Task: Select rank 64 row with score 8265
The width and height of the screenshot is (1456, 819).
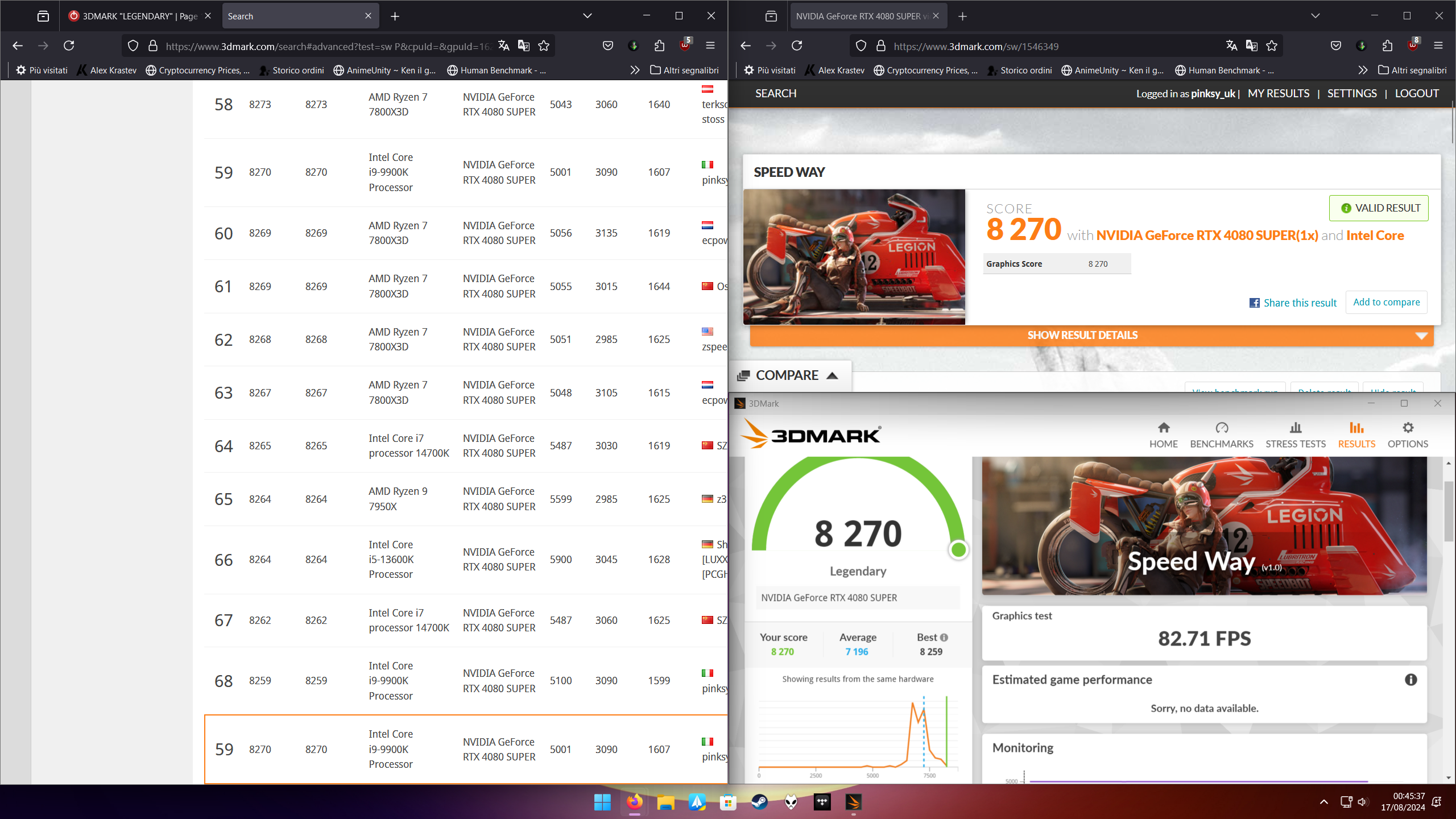Action: 465,446
